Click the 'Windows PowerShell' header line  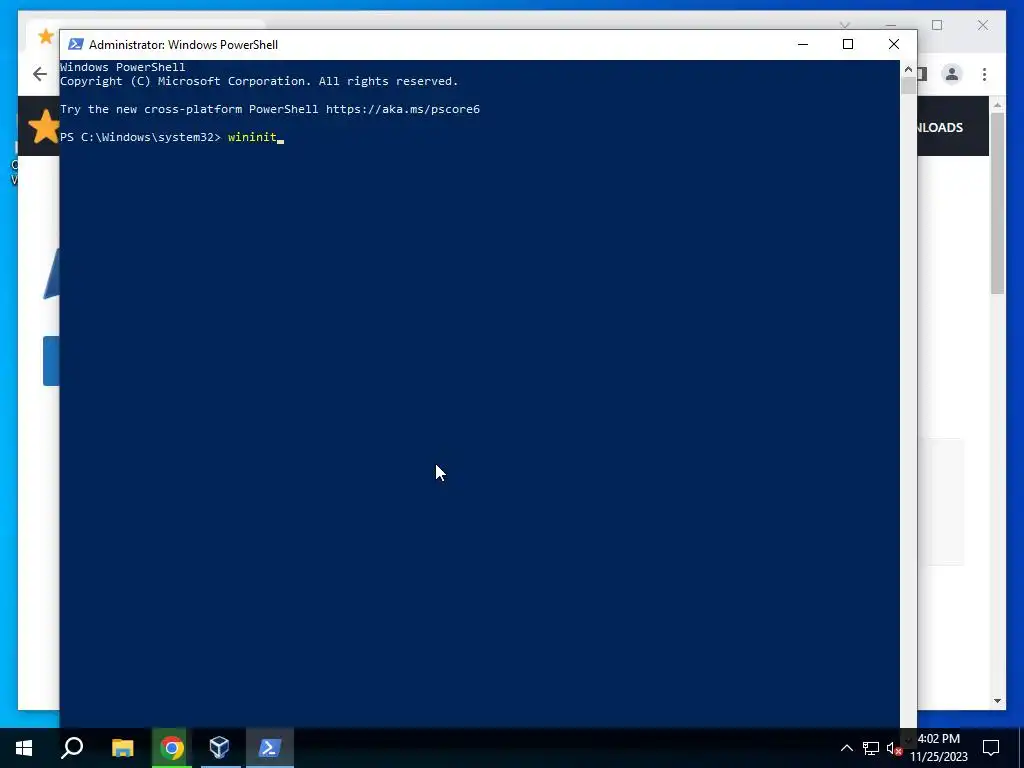coord(123,67)
